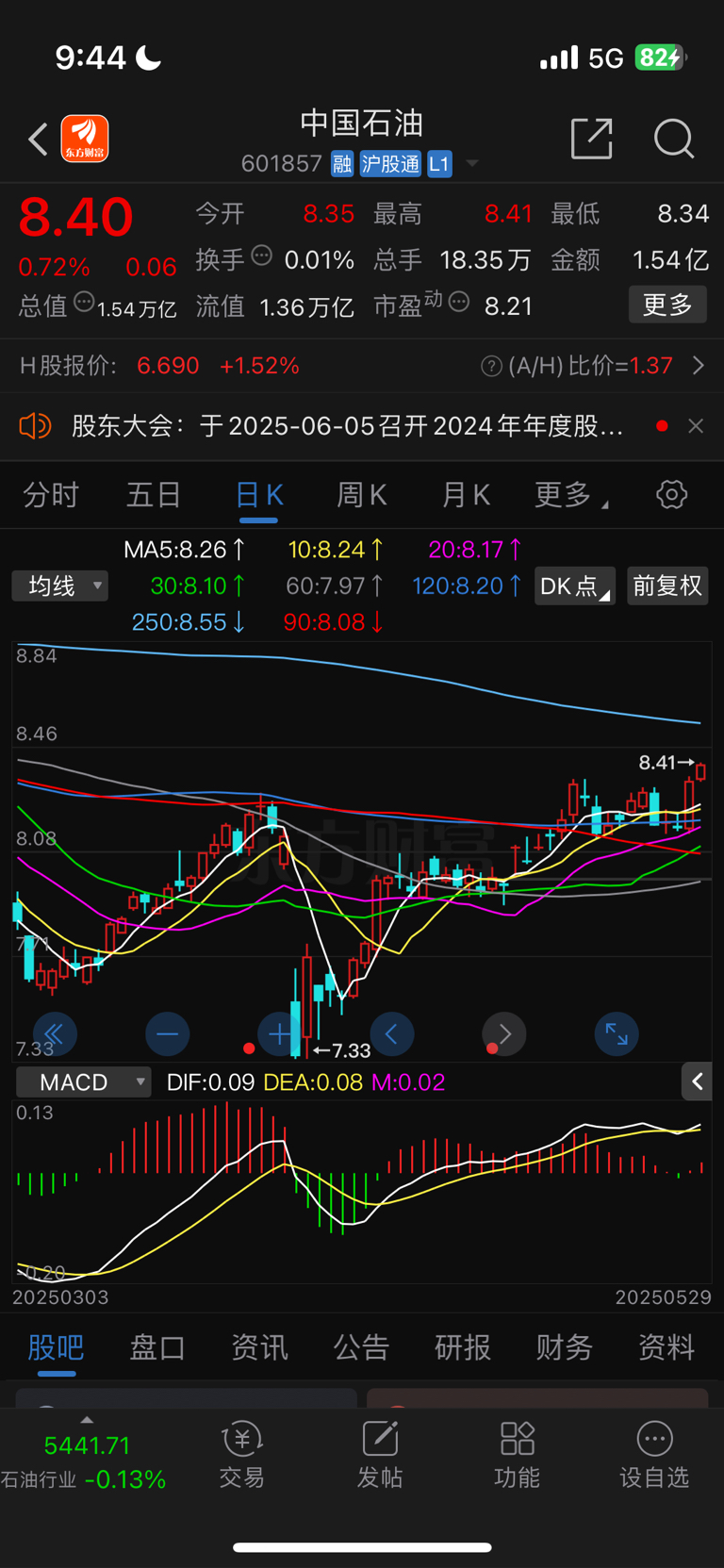Tap the H股报价 6.690 price
This screenshot has height=1568, width=724.
[x=168, y=366]
